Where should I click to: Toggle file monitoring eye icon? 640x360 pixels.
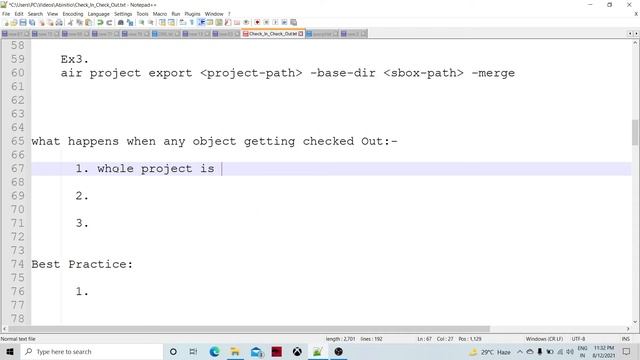pyautogui.click(x=246, y=22)
